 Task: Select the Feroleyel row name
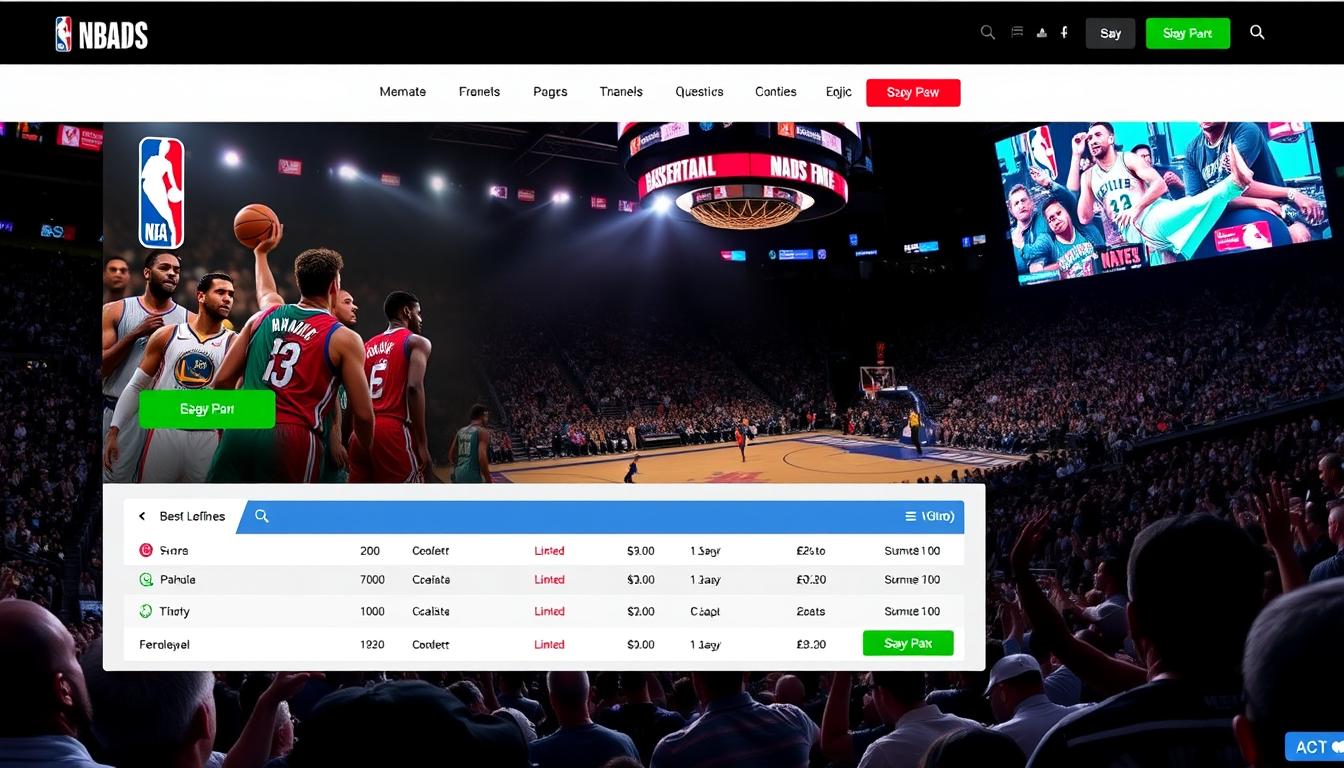click(164, 645)
